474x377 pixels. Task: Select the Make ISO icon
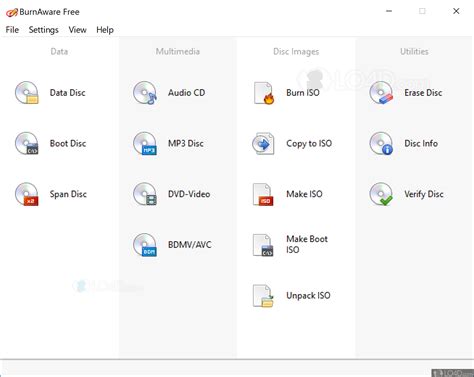263,194
